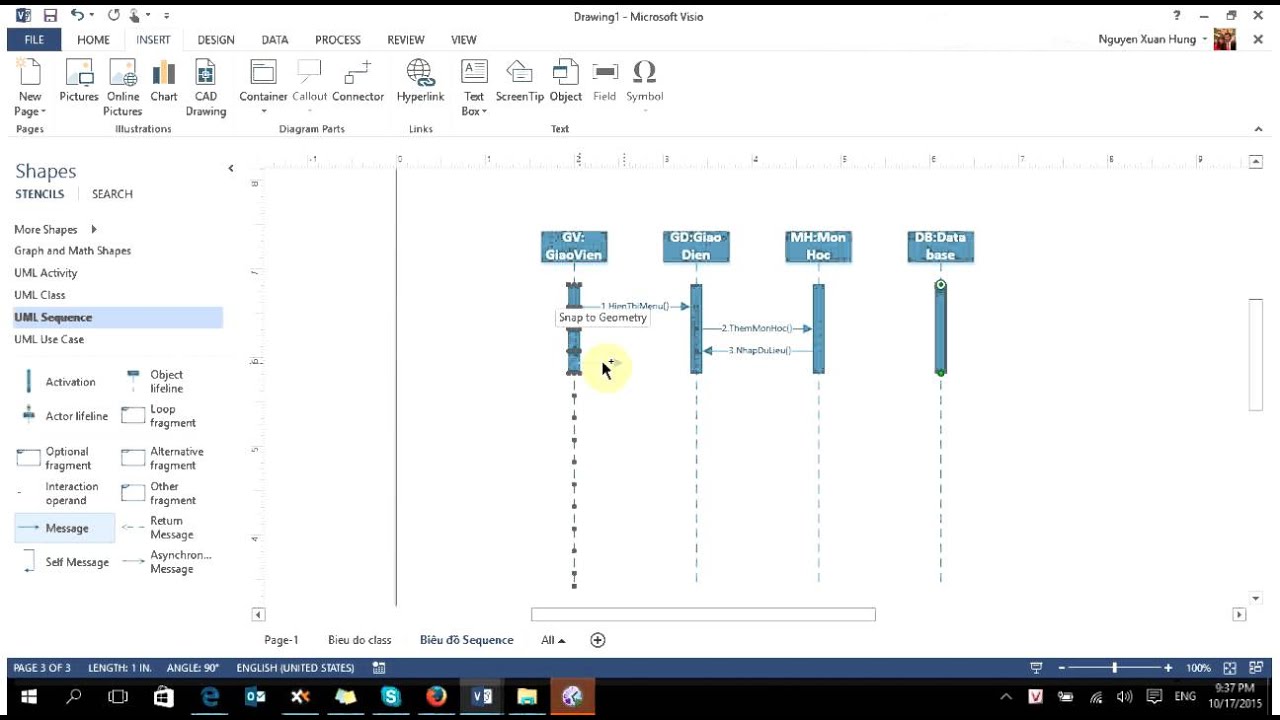Collapse the Shapes panel
The image size is (1280, 720).
tap(231, 169)
